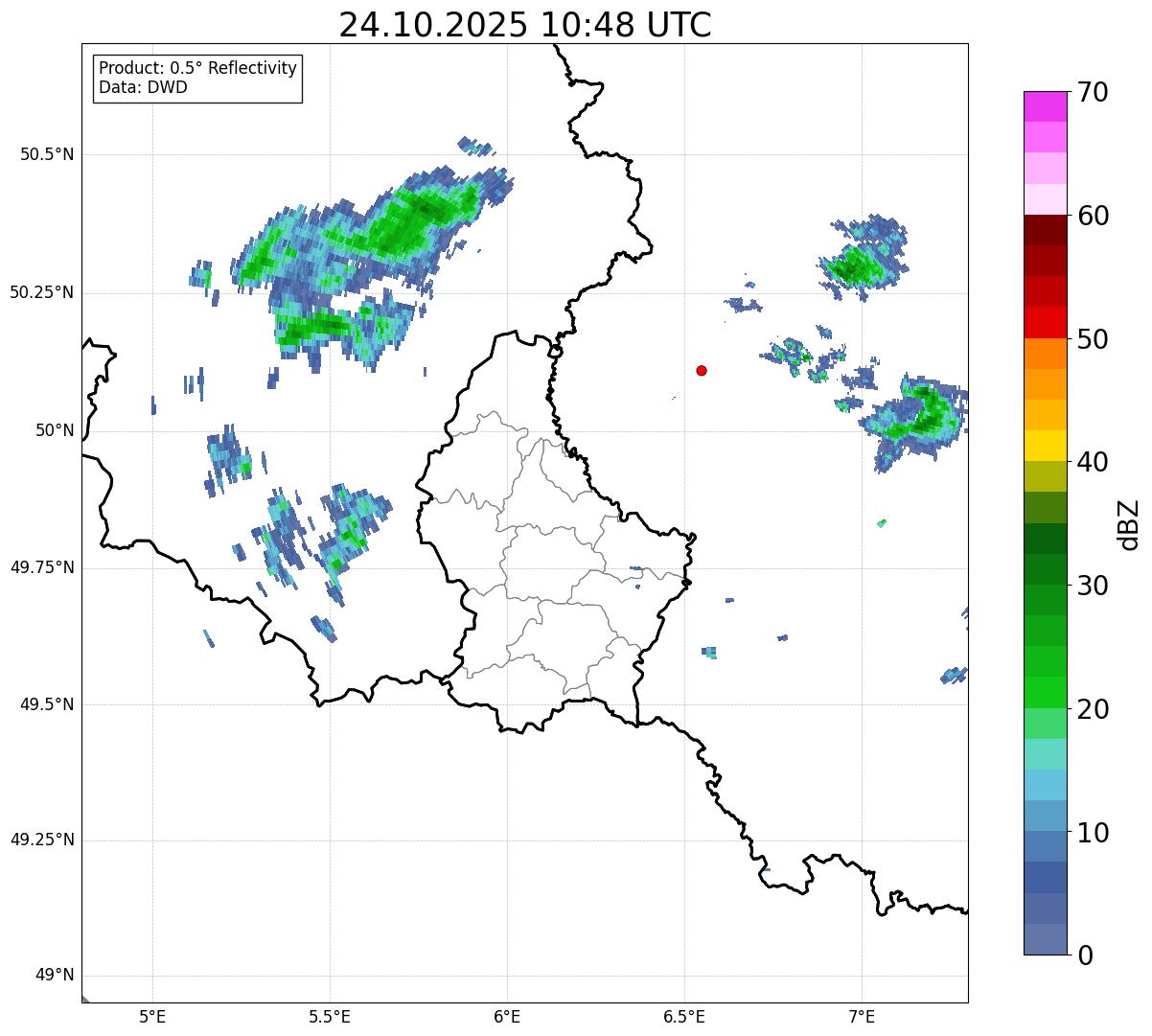This screenshot has width=1152, height=1036.
Task: Click the title '24.10.2025 10:48 UTC'
Action: point(525,24)
